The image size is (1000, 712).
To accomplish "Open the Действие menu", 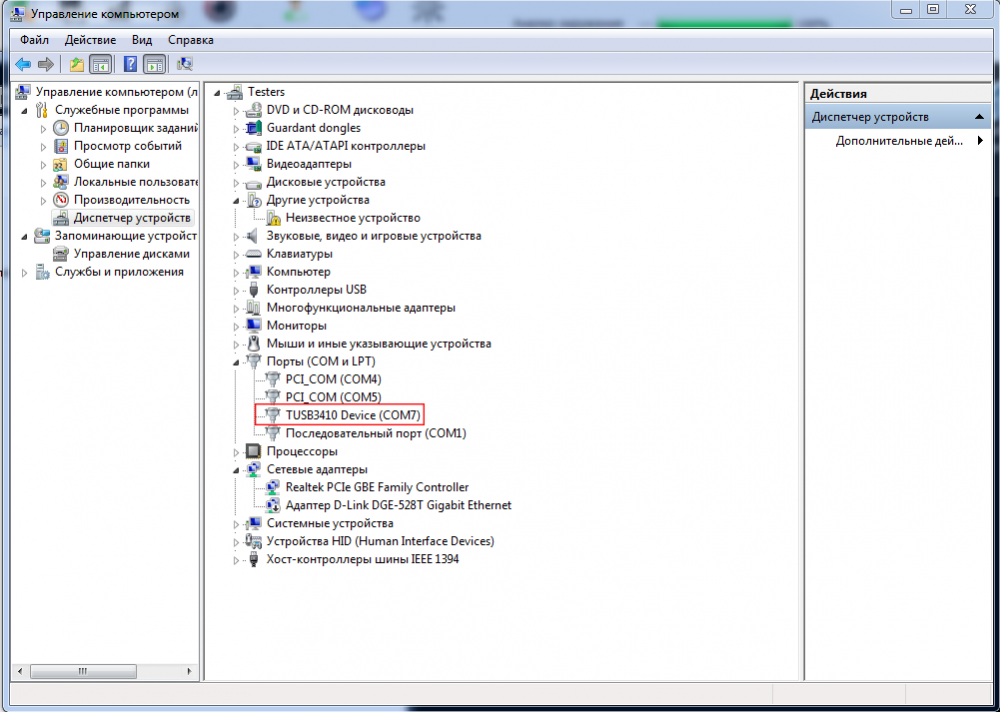I will tap(92, 40).
